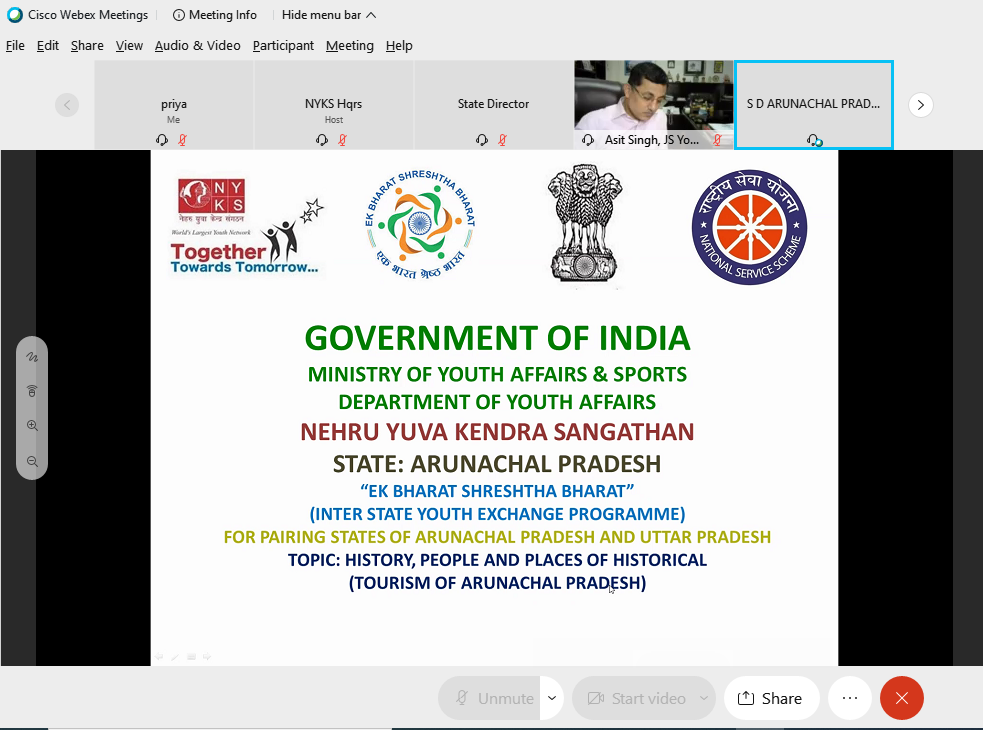Click the Meeting Info button
This screenshot has height=730, width=983.
pos(214,15)
